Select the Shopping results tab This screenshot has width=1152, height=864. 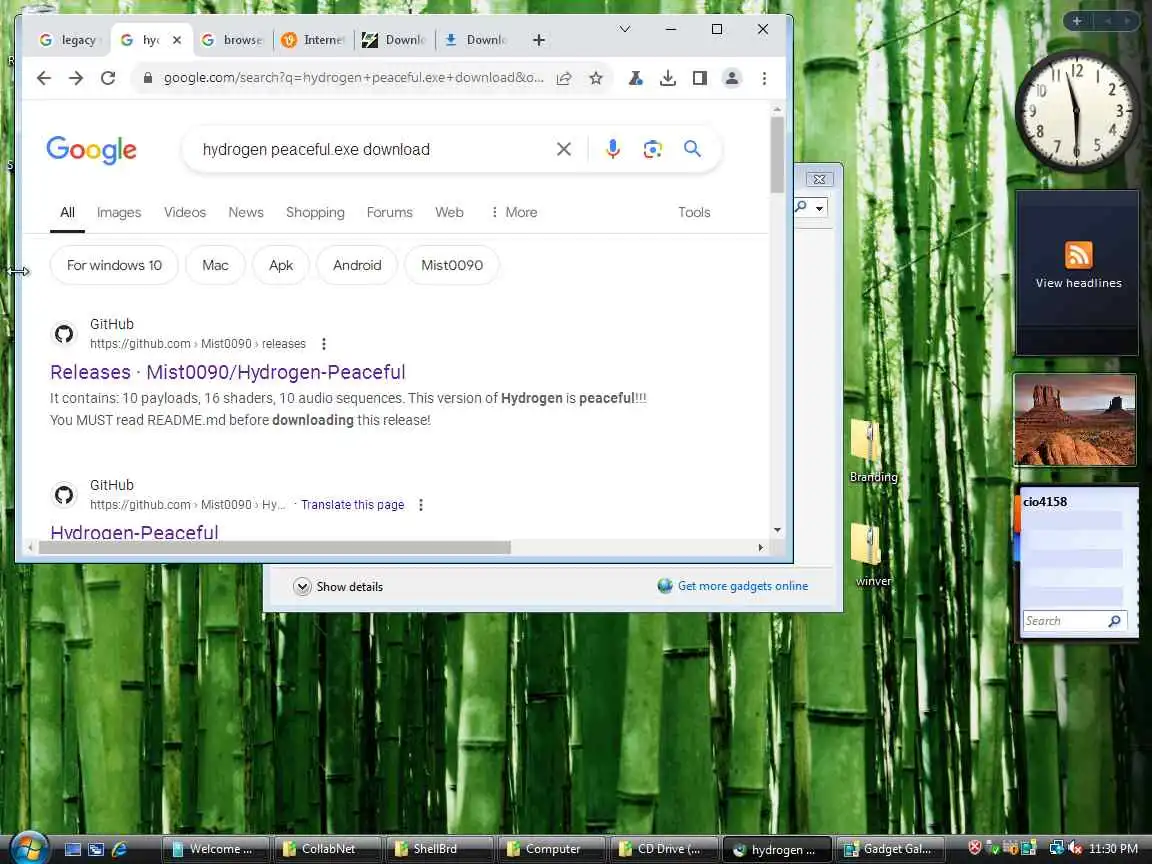[315, 212]
